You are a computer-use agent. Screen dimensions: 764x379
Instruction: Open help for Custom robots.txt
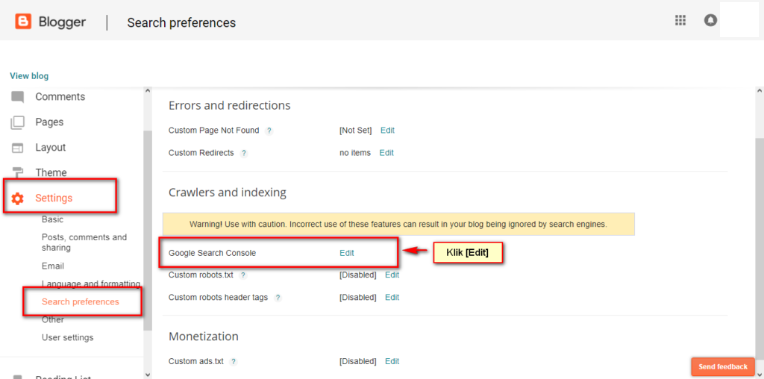(x=243, y=275)
